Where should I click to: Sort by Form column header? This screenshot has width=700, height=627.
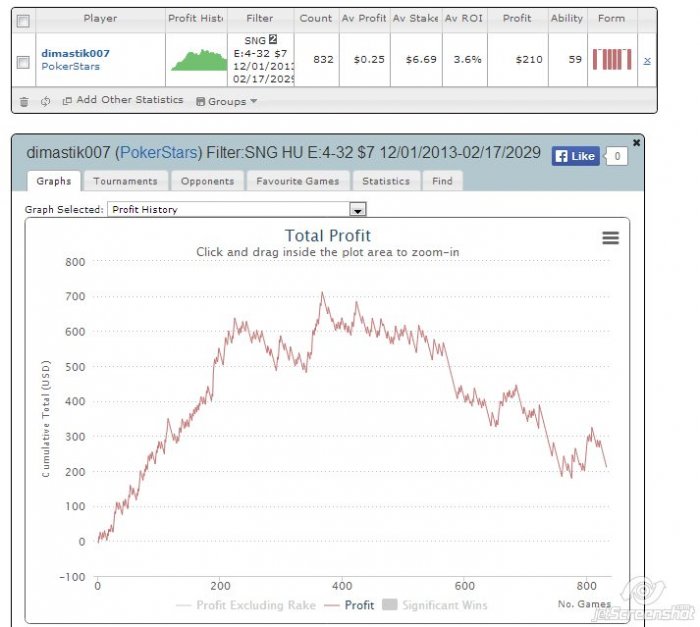click(612, 19)
